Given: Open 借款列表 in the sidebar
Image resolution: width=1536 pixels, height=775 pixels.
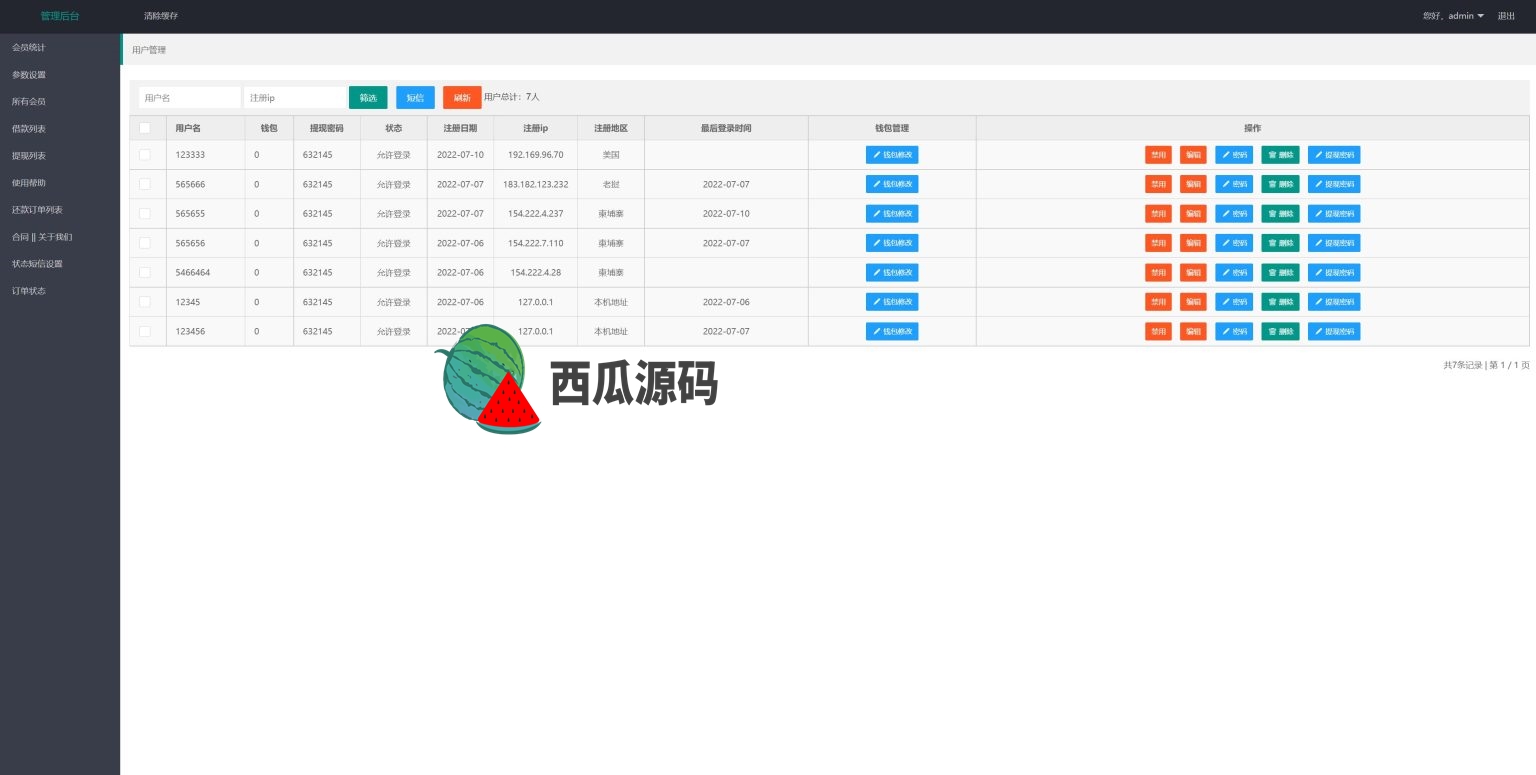Looking at the screenshot, I should point(29,129).
